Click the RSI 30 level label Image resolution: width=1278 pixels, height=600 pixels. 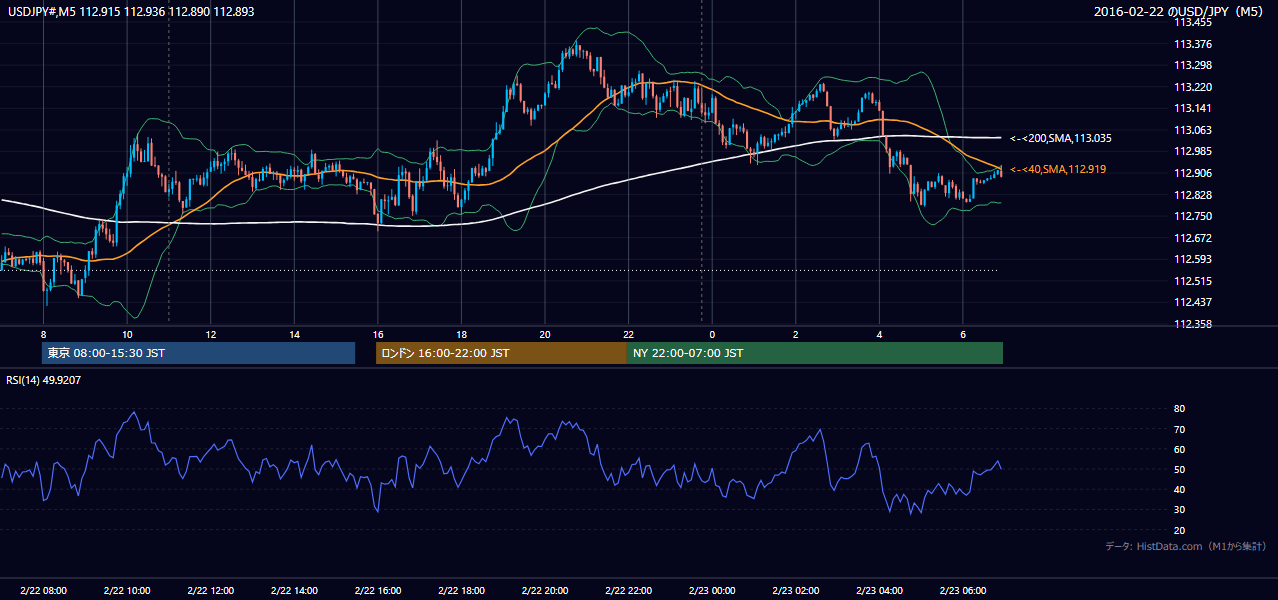1180,510
